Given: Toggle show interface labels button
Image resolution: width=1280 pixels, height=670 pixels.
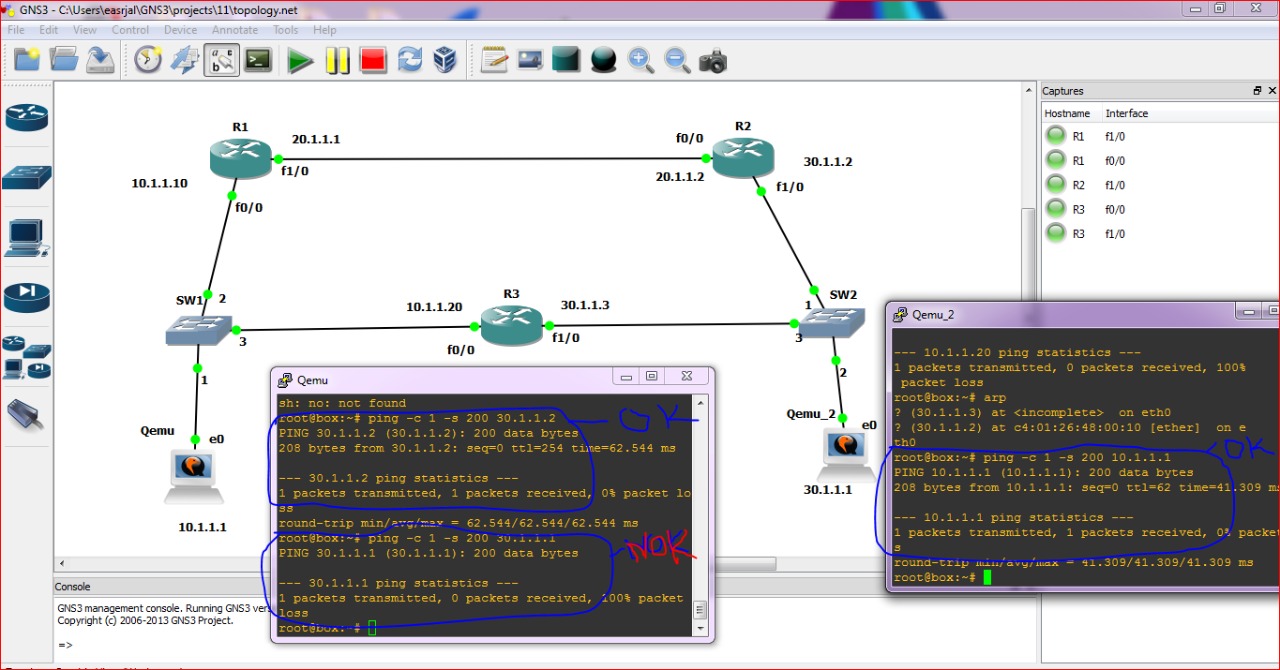Looking at the screenshot, I should (221, 61).
